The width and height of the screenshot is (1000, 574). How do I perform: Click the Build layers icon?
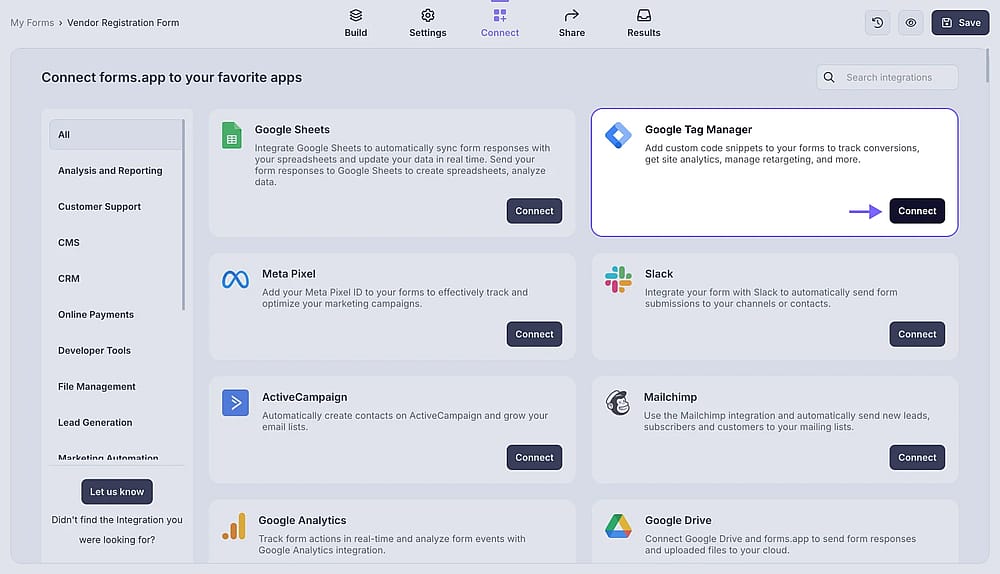tap(355, 15)
